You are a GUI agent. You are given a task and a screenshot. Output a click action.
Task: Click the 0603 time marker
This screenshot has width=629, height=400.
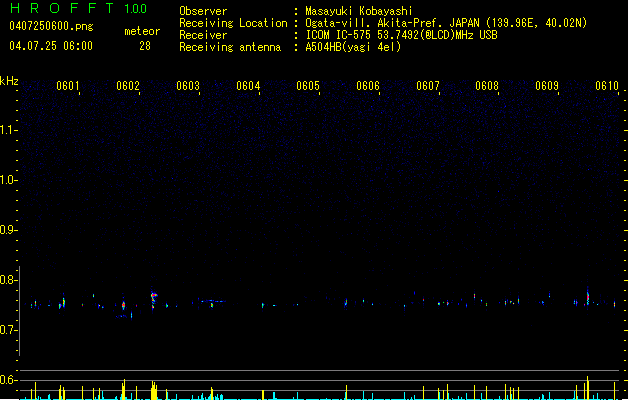[x=188, y=86]
